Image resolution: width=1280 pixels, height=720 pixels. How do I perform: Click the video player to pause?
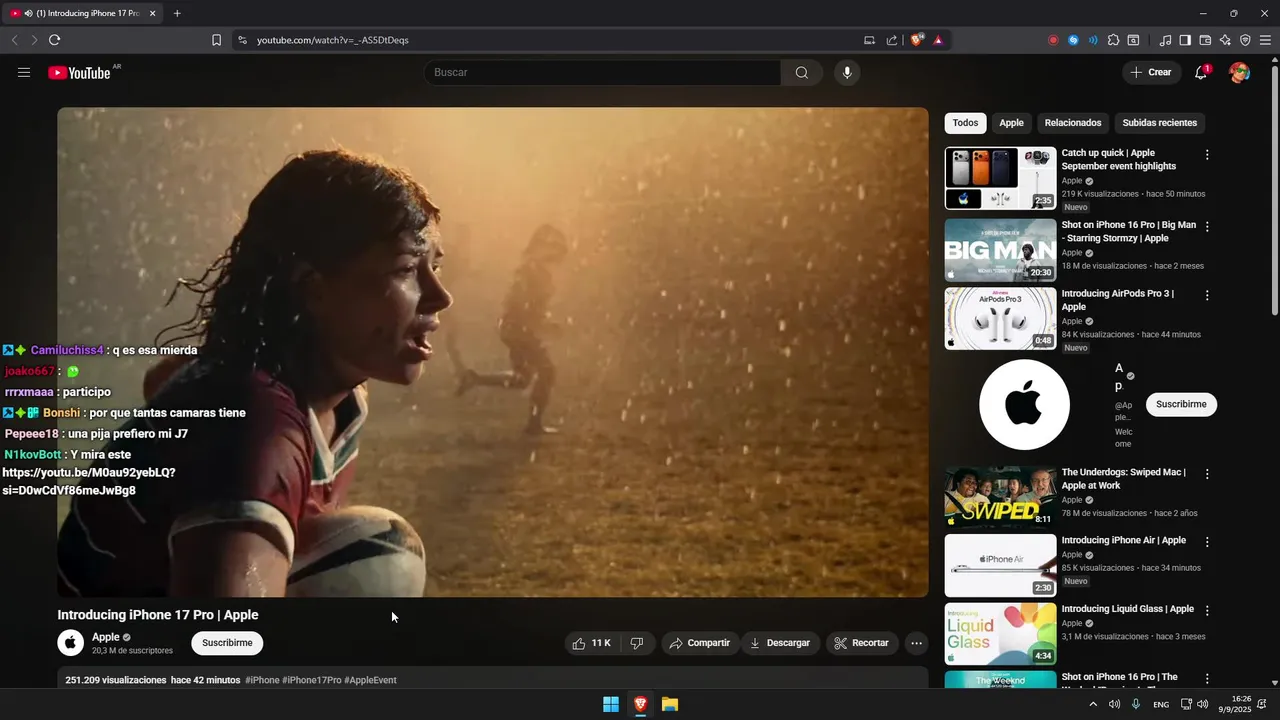(x=493, y=352)
